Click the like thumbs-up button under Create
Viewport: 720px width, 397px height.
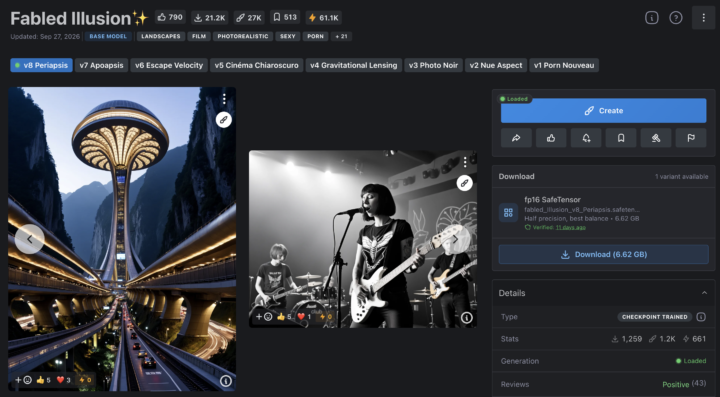click(551, 138)
